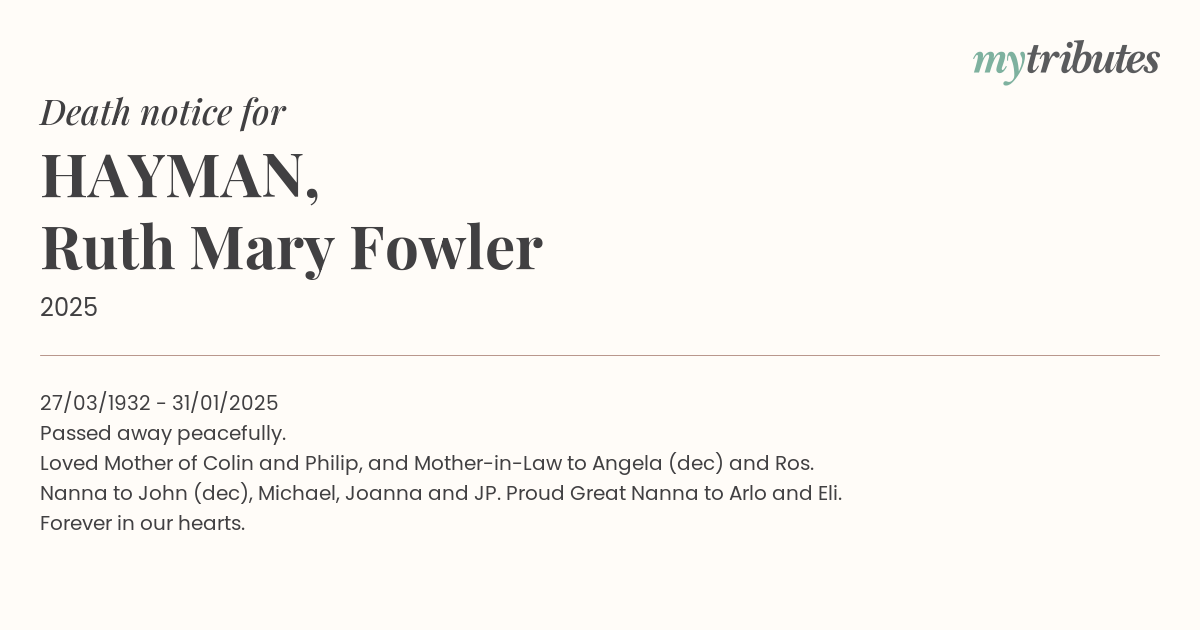Click the mytributes logo
This screenshot has width=1200, height=630.
click(1066, 61)
